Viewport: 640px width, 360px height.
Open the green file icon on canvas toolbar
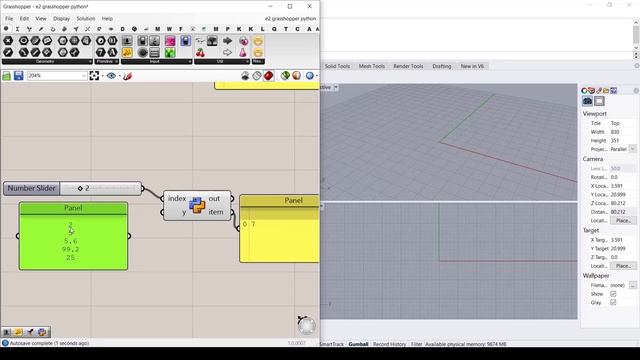pyautogui.click(x=7, y=76)
